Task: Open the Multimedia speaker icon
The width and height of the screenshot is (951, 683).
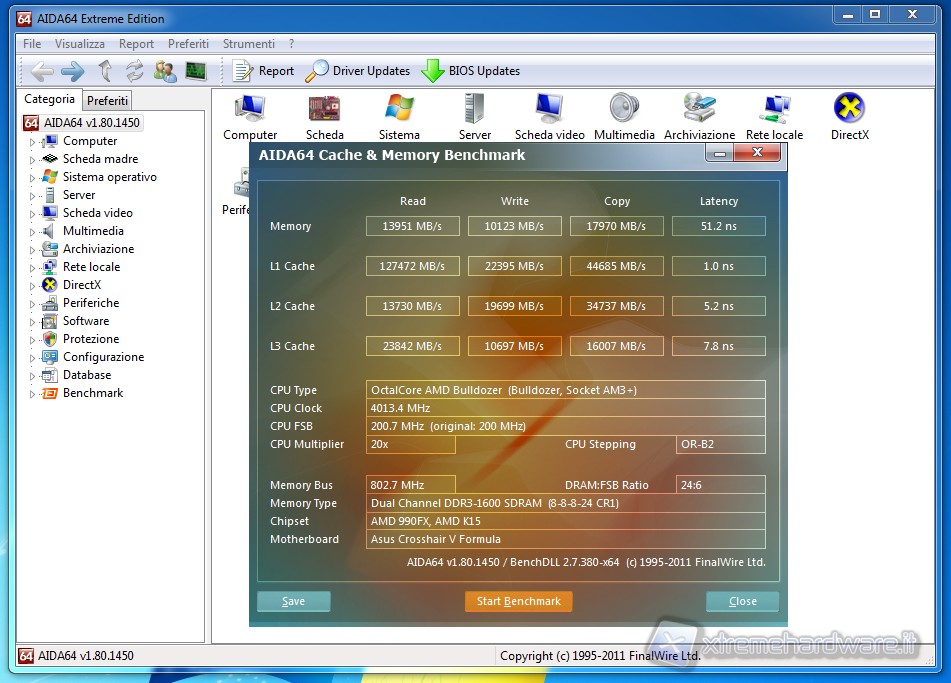Action: pyautogui.click(x=624, y=109)
